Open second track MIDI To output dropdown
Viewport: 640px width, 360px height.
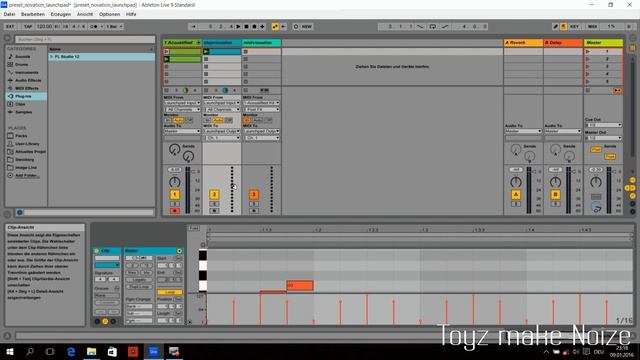click(222, 131)
